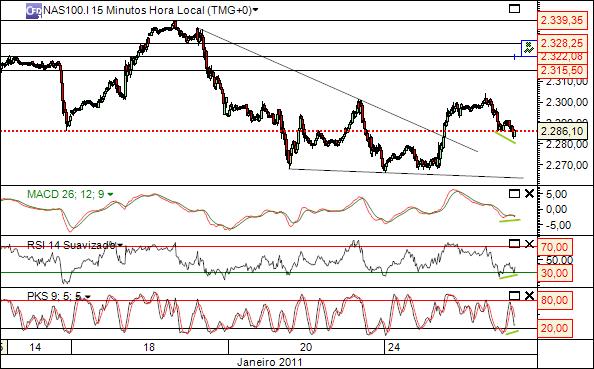This screenshot has width=594, height=369.
Task: Select the green divergence line under the RSI
Action: click(508, 277)
